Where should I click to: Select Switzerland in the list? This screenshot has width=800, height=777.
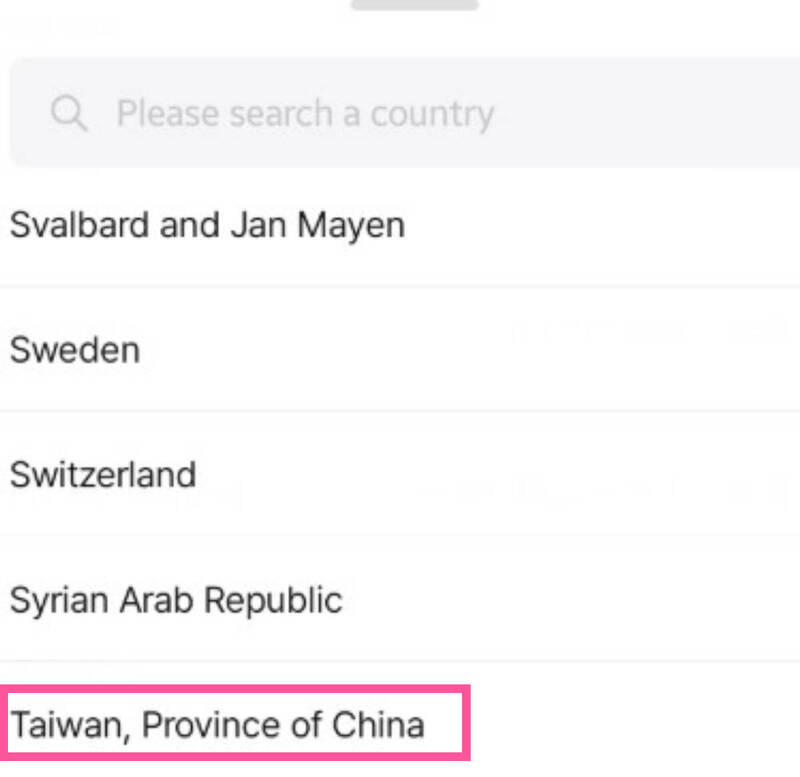point(400,474)
